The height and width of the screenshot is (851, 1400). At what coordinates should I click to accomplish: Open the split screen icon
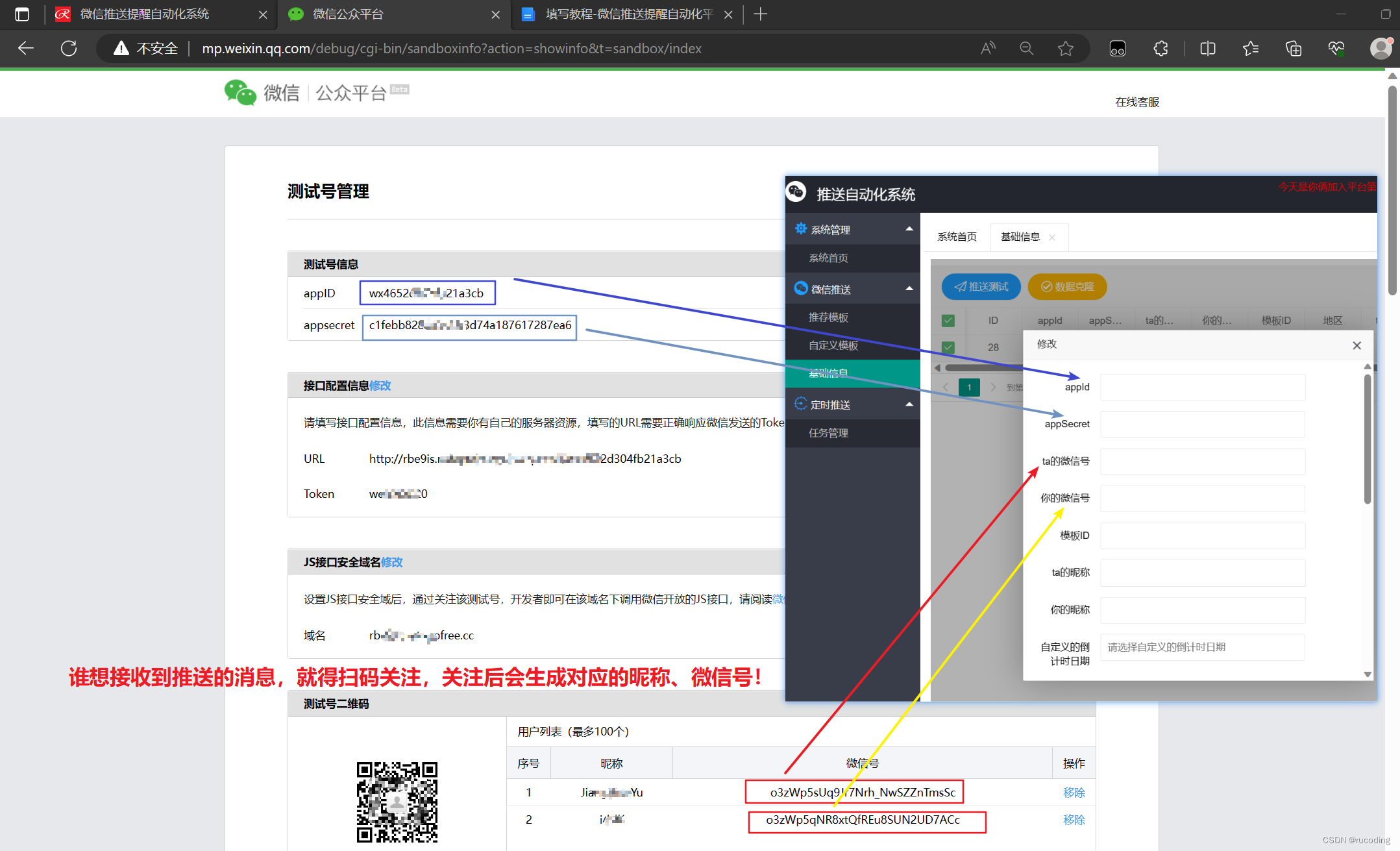coord(1207,49)
